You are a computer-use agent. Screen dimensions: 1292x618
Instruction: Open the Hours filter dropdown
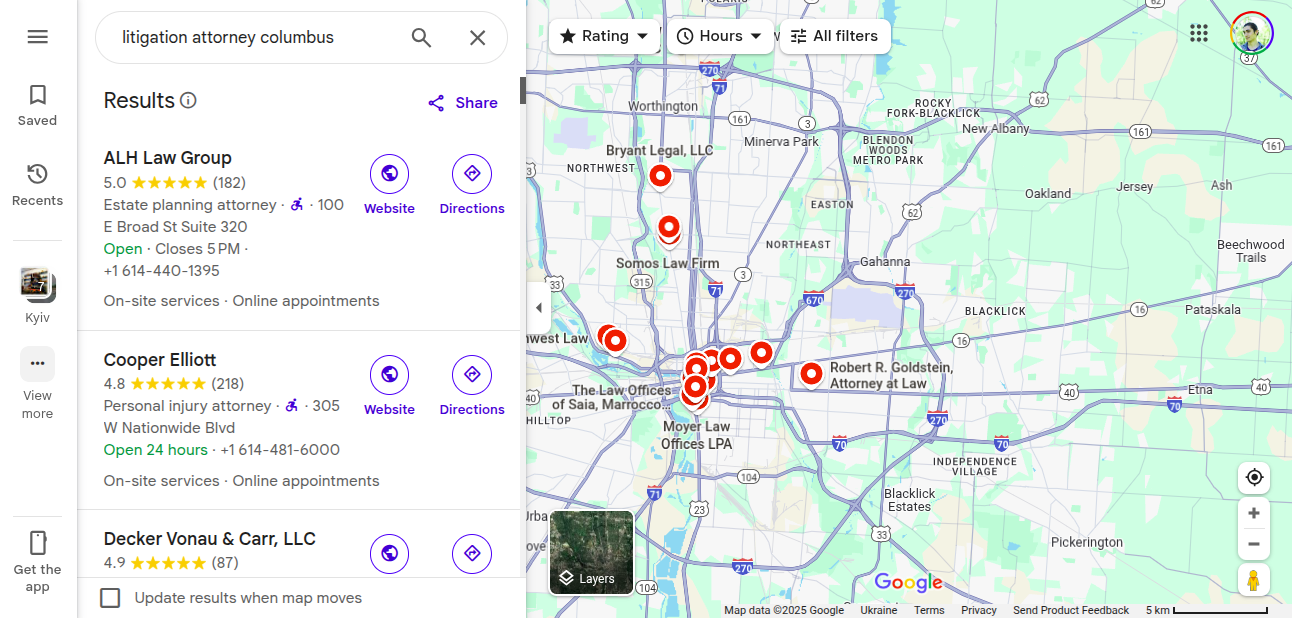[x=719, y=36]
